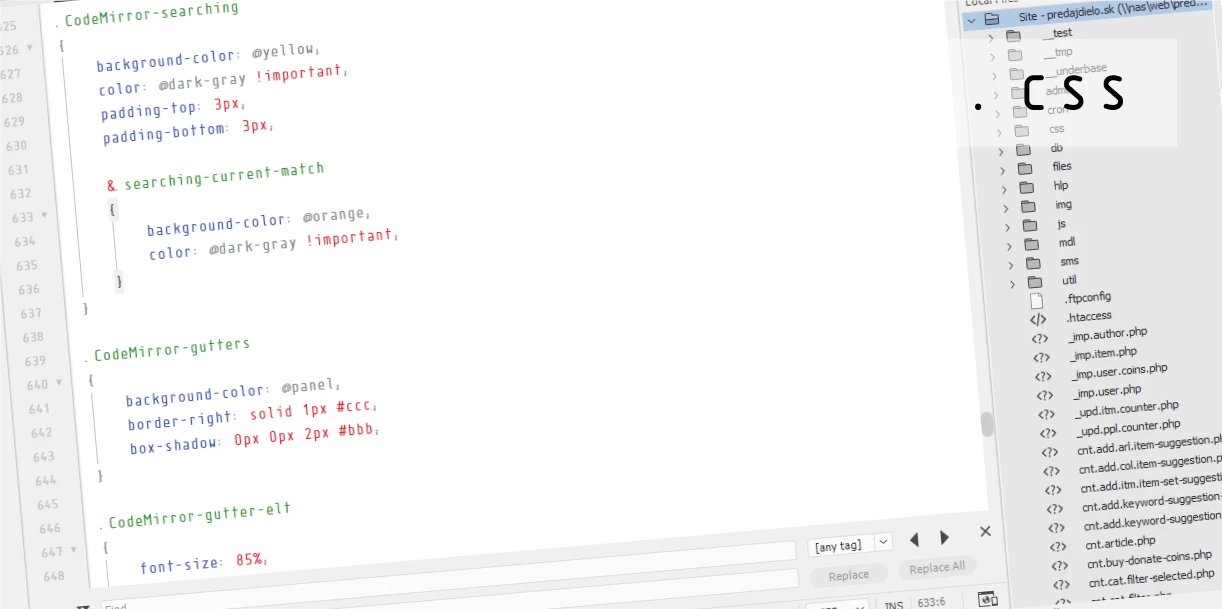Click the _imp.user.php file icon
This screenshot has height=609, width=1222.
coord(1044,395)
